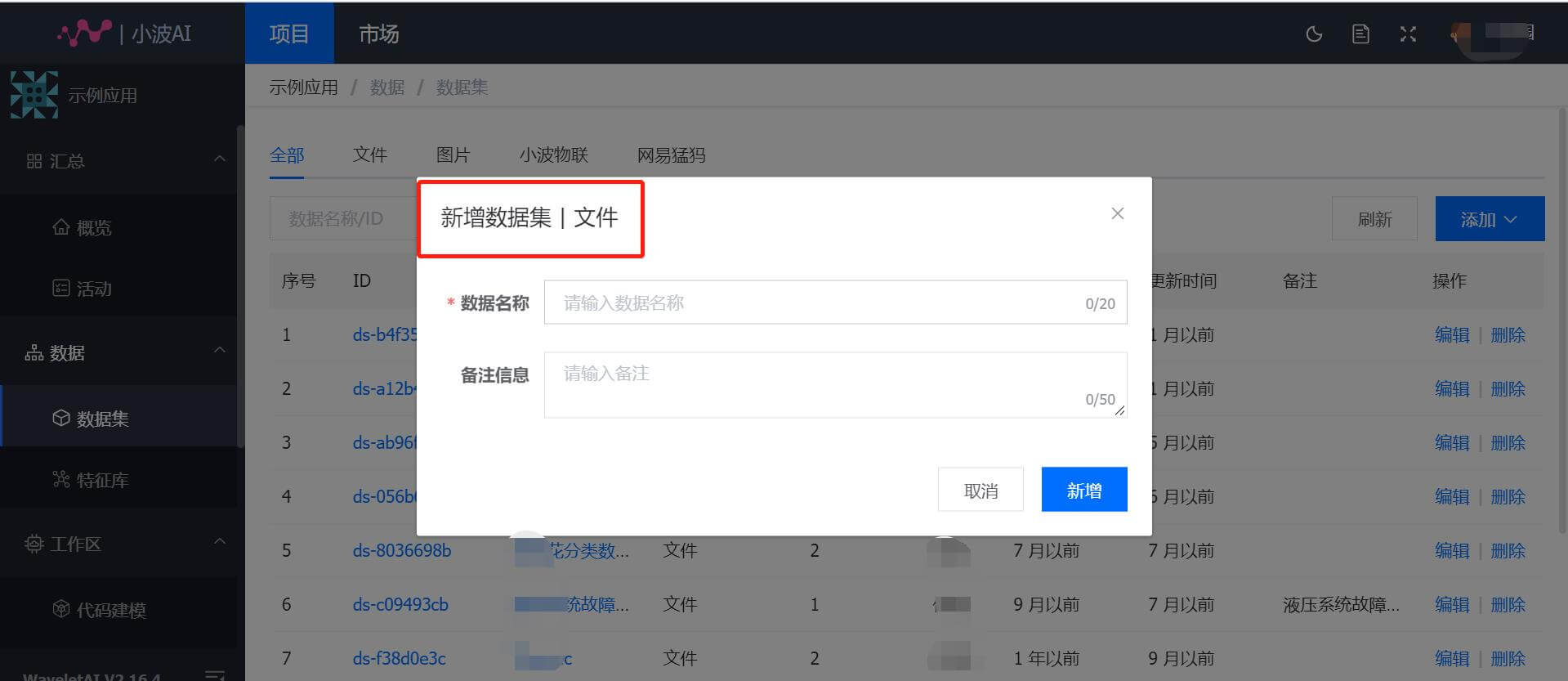Viewport: 1568px width, 681px height.
Task: Click the 示例应用 breadcrumb
Action: click(304, 87)
